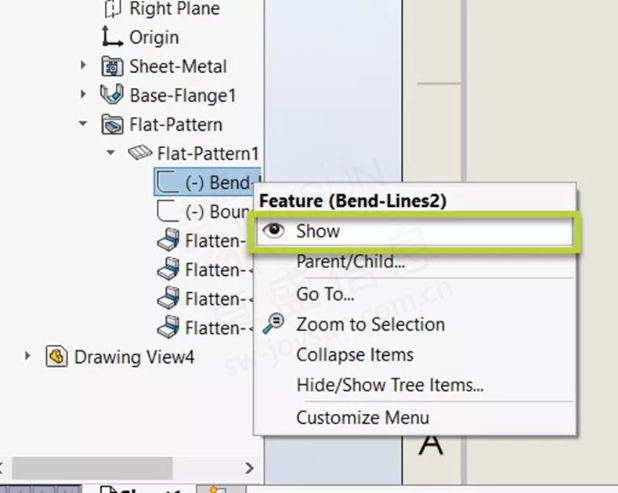Click the Flat-Pattern folder icon
Image resolution: width=618 pixels, height=493 pixels.
click(113, 125)
